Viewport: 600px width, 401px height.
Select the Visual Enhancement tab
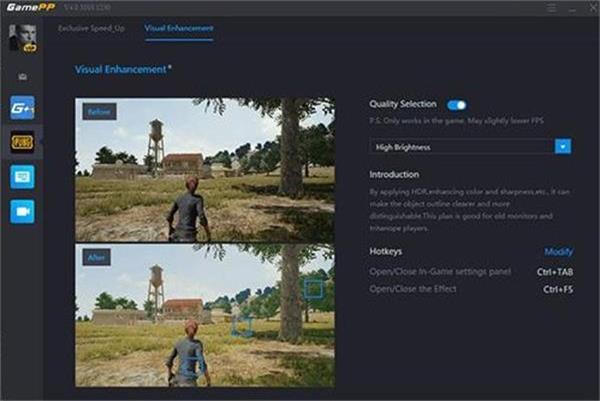(x=179, y=28)
